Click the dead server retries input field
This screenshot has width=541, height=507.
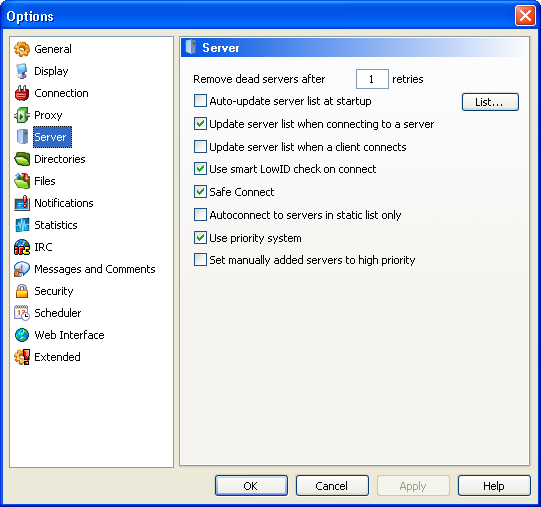(372, 79)
